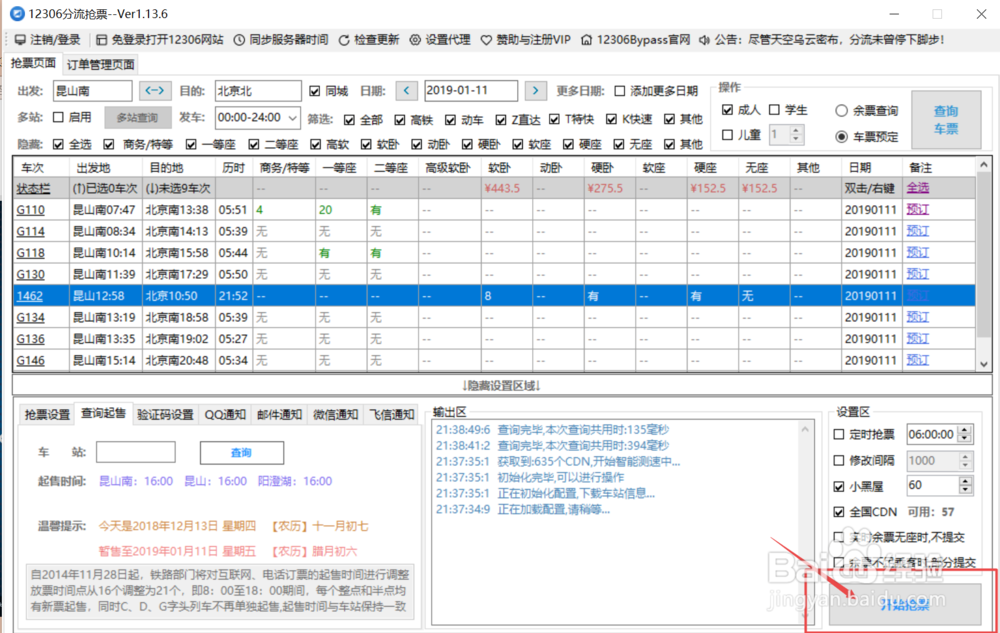The width and height of the screenshot is (1000, 633).
Task: Click the 查询车票 button
Action: (x=946, y=119)
